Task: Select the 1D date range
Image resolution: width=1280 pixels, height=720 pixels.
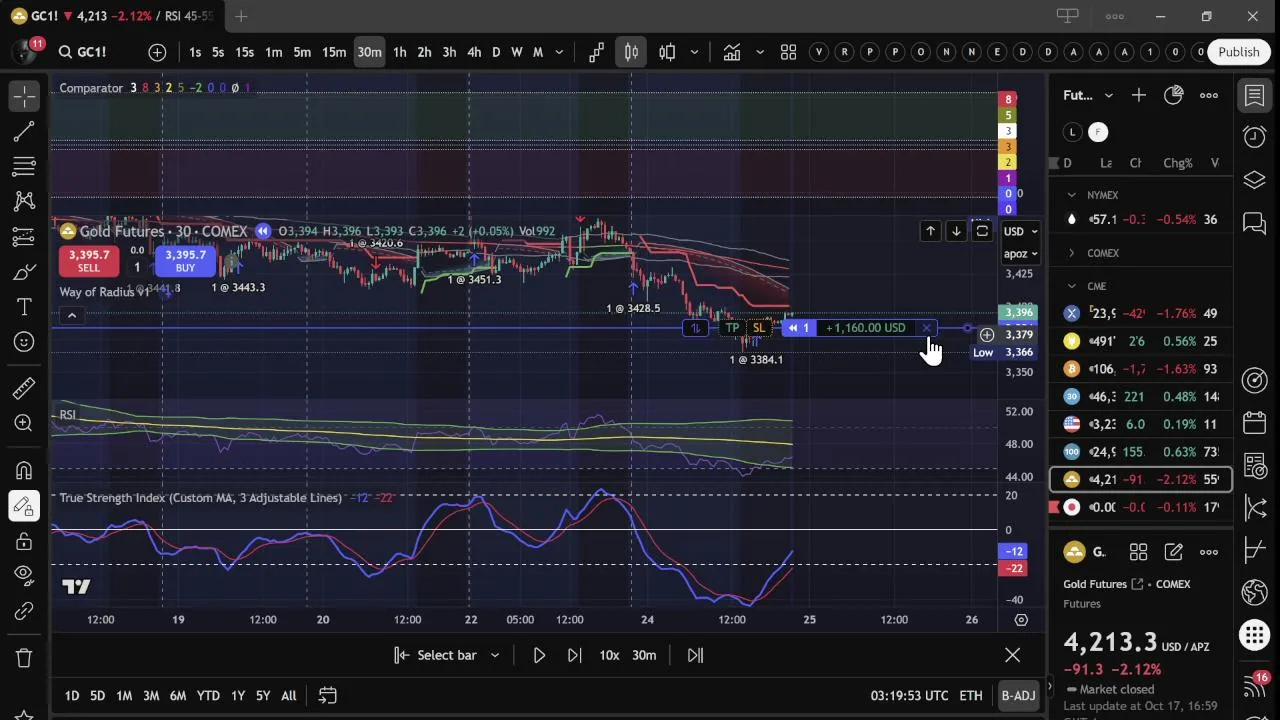Action: (72, 695)
